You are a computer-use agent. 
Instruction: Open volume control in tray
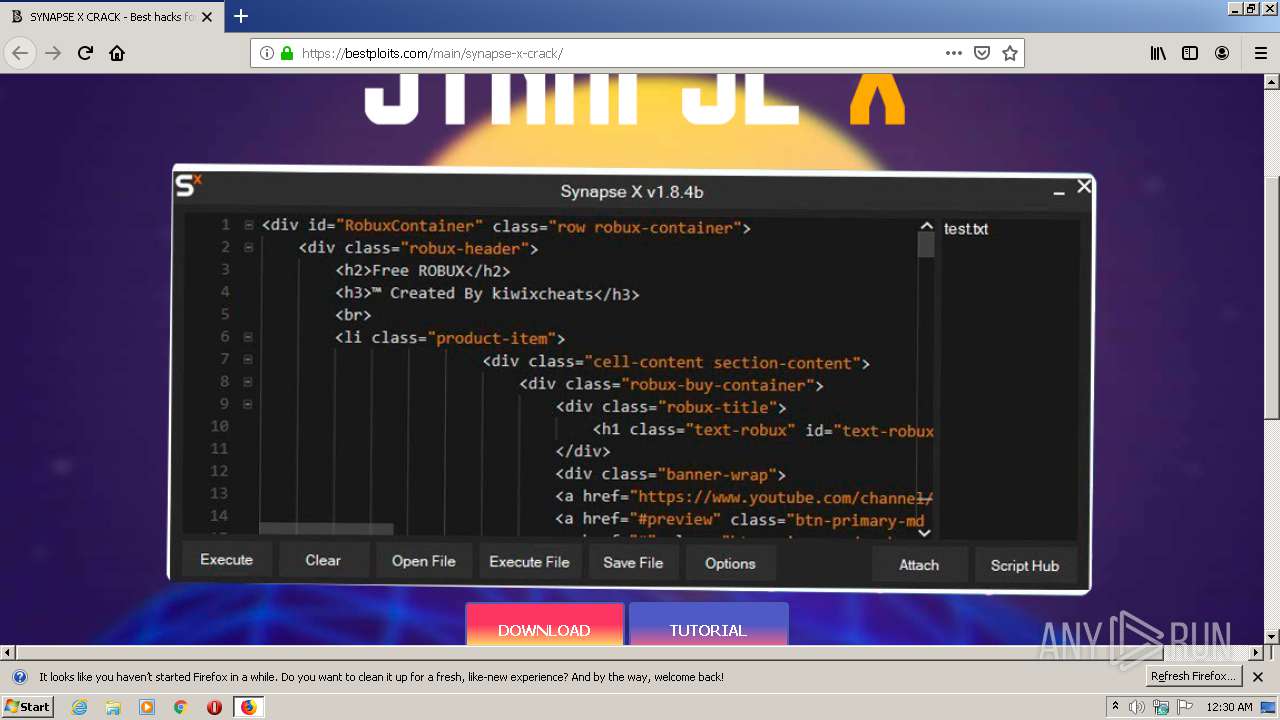1137,707
